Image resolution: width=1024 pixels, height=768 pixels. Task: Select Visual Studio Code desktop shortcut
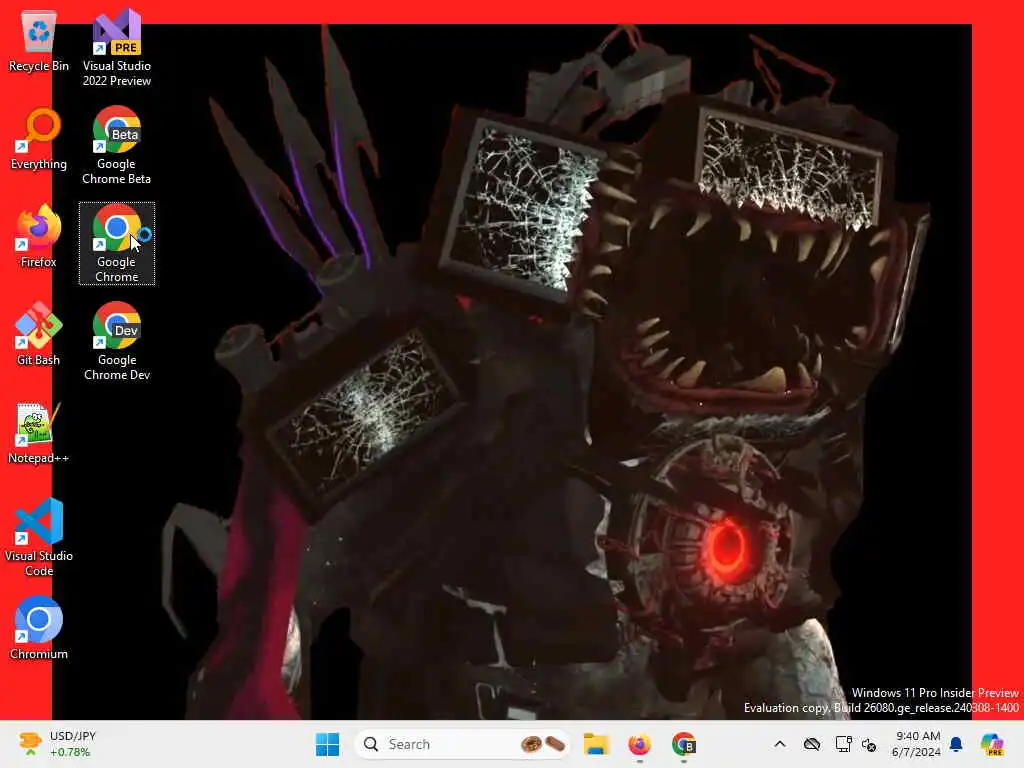[x=39, y=537]
